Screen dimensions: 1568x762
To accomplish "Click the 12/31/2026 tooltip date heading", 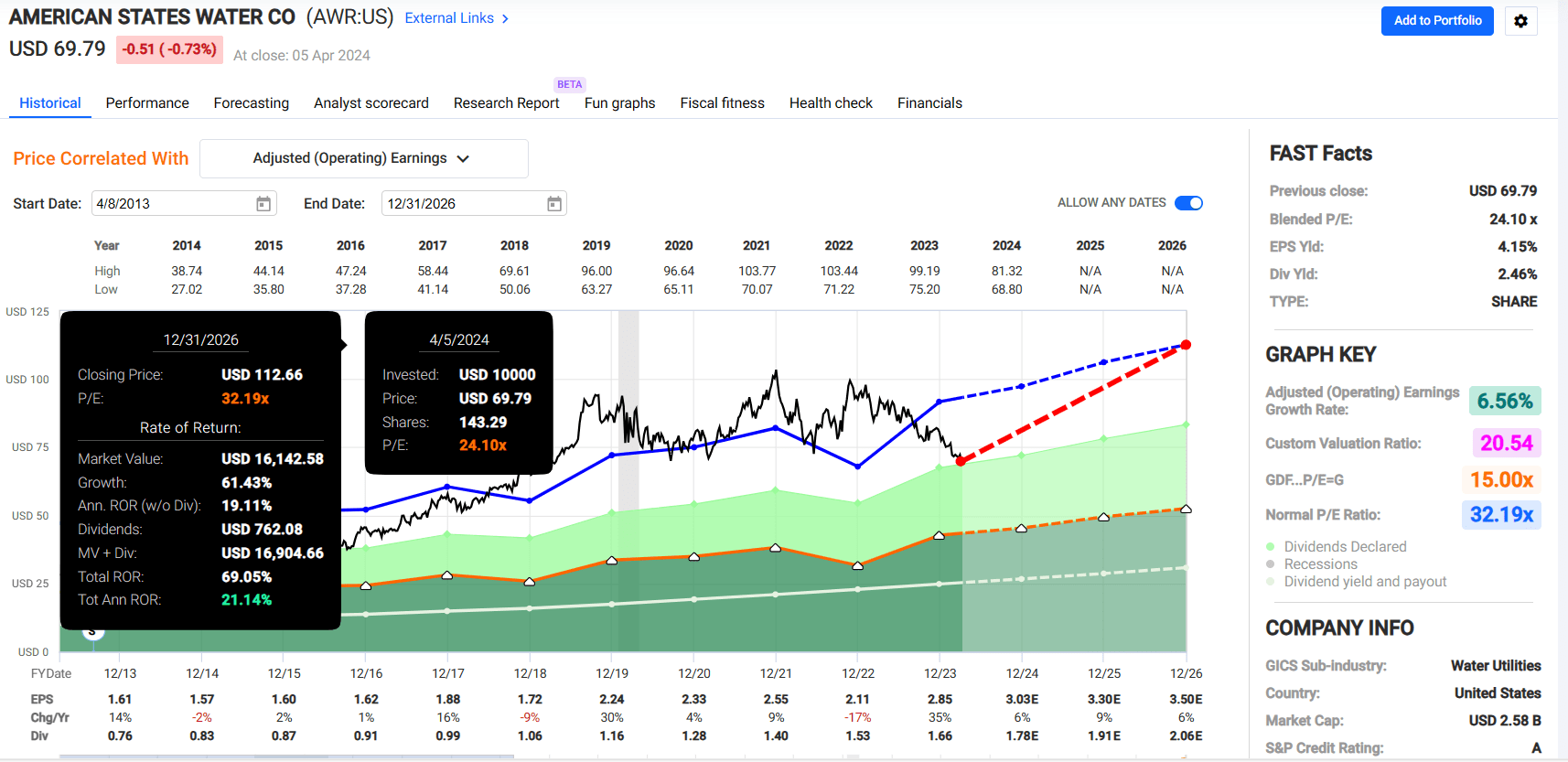I will (x=200, y=339).
